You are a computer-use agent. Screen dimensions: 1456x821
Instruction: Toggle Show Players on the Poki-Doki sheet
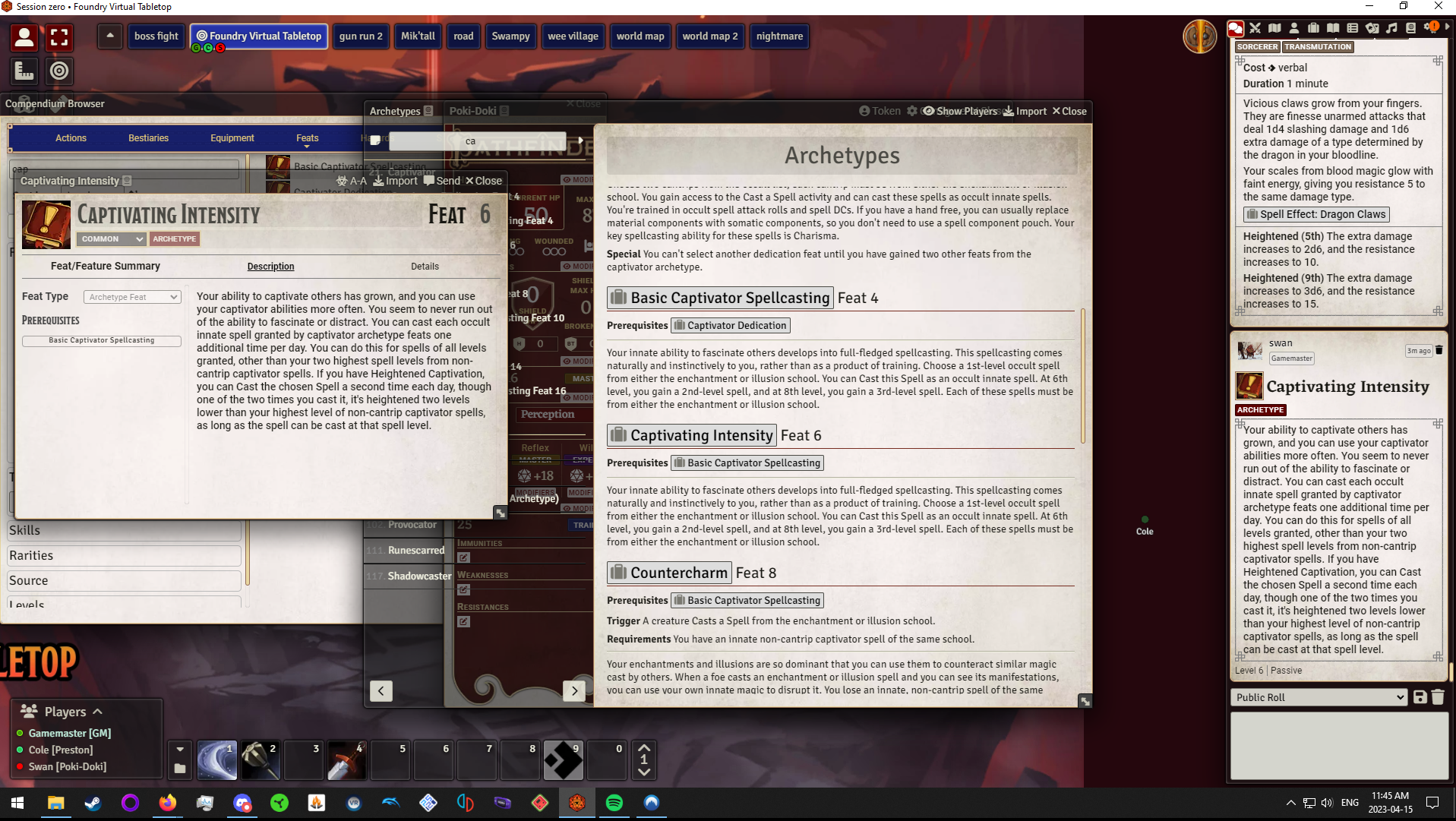(963, 111)
